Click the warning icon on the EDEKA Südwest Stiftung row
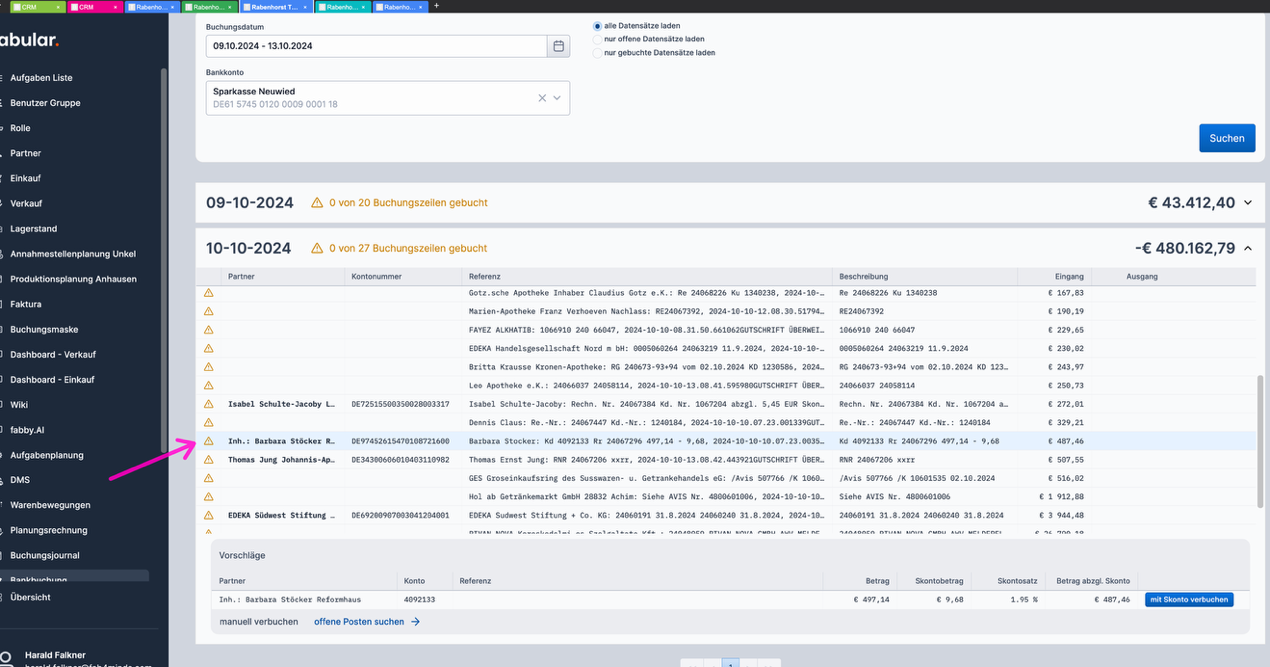The width and height of the screenshot is (1270, 667). point(207,514)
